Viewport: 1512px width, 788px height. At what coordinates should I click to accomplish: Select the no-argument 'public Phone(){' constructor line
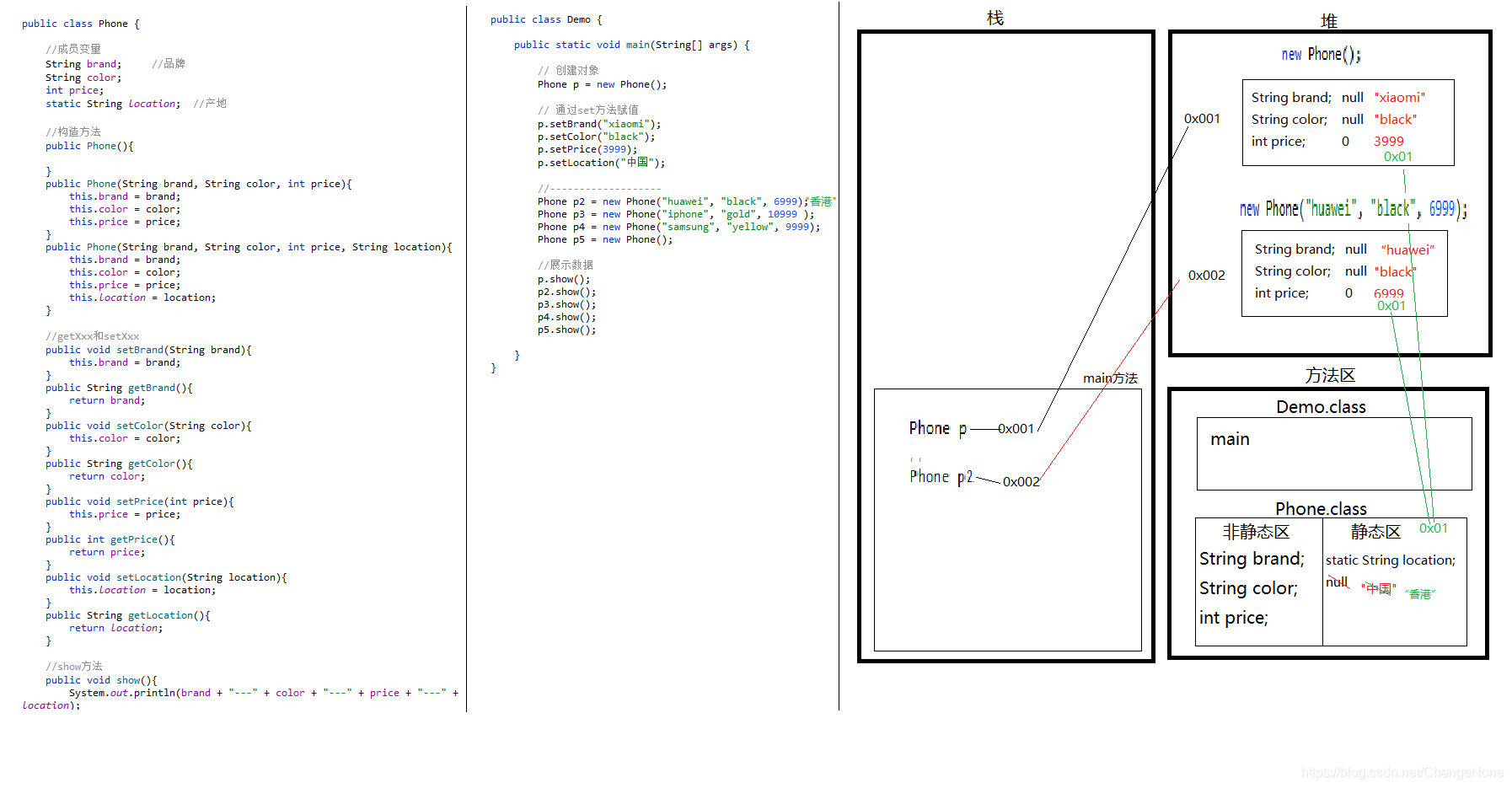(89, 146)
